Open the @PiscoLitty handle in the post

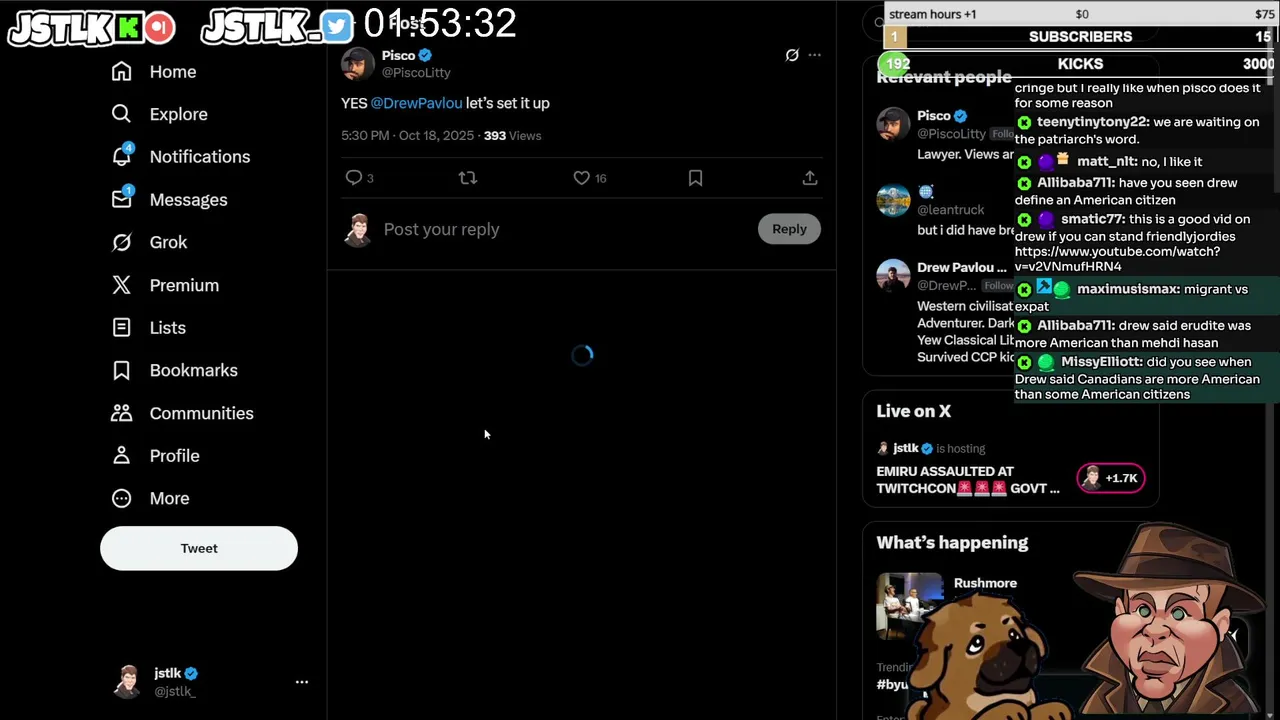coord(416,73)
